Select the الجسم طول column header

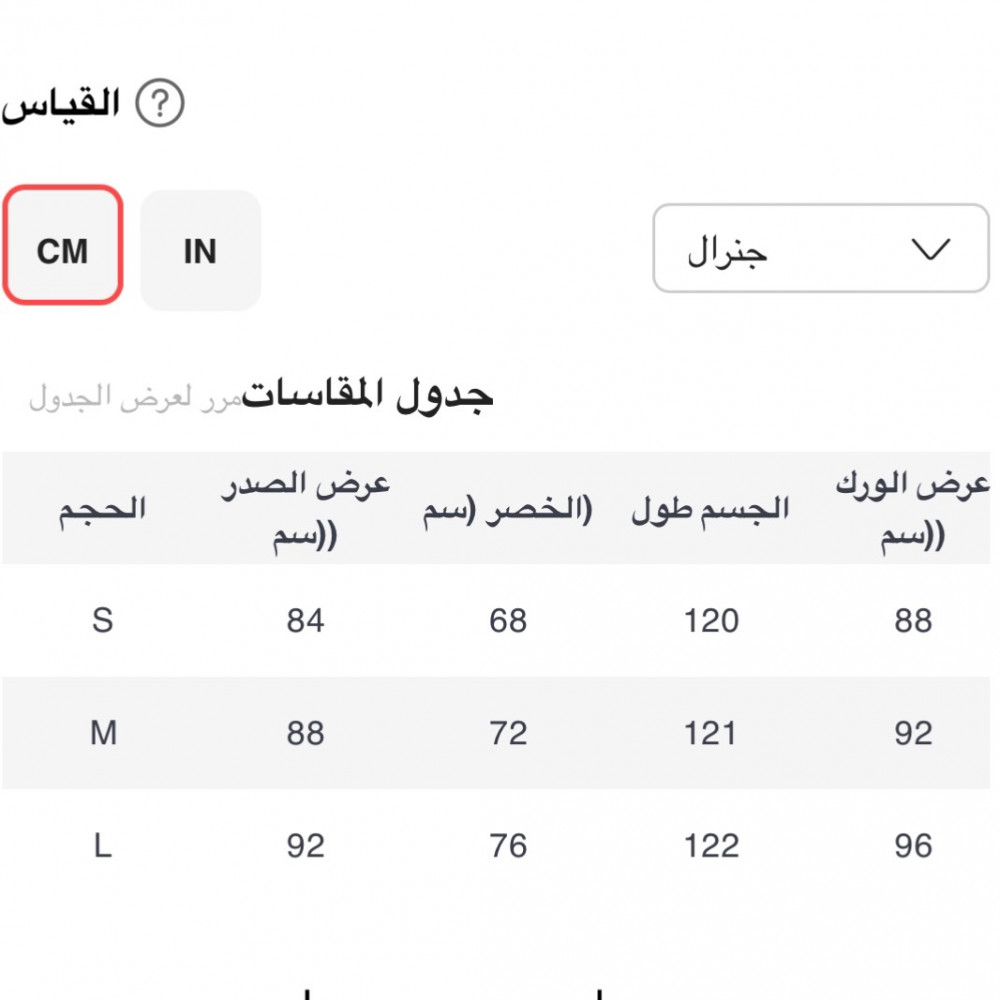coord(711,510)
